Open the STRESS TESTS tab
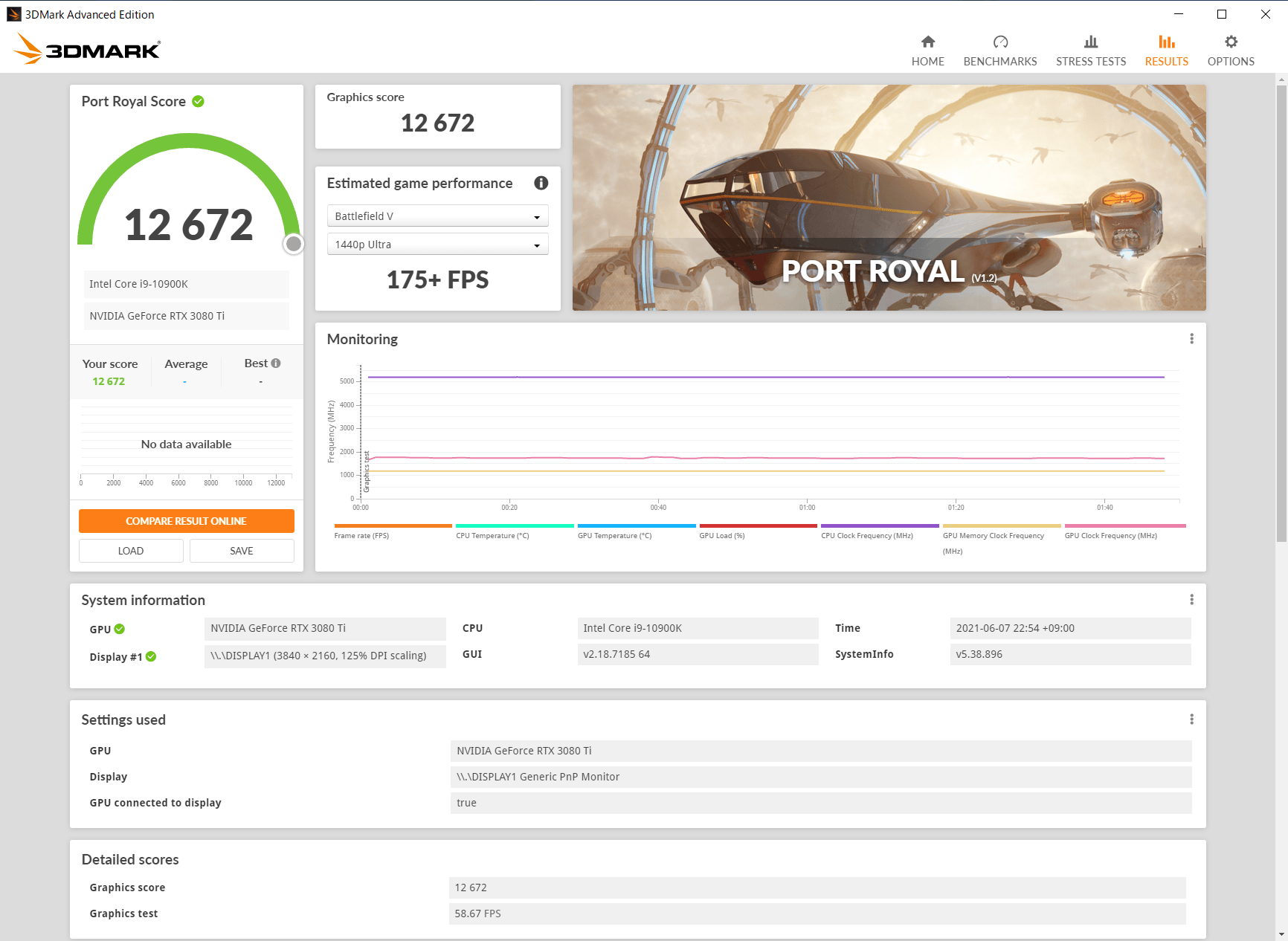The width and height of the screenshot is (1288, 941). (x=1090, y=51)
